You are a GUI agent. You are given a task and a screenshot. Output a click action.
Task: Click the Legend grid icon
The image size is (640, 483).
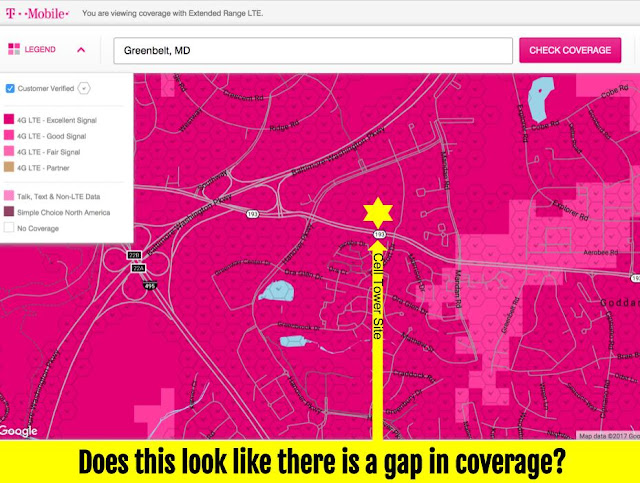(x=14, y=49)
